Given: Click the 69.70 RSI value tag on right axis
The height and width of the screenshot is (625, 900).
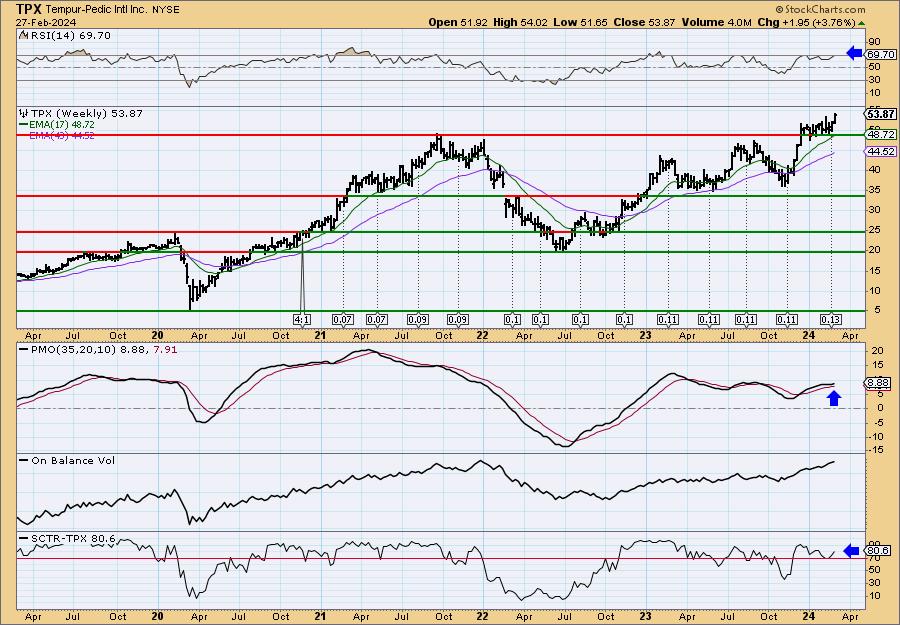Looking at the screenshot, I should [880, 55].
